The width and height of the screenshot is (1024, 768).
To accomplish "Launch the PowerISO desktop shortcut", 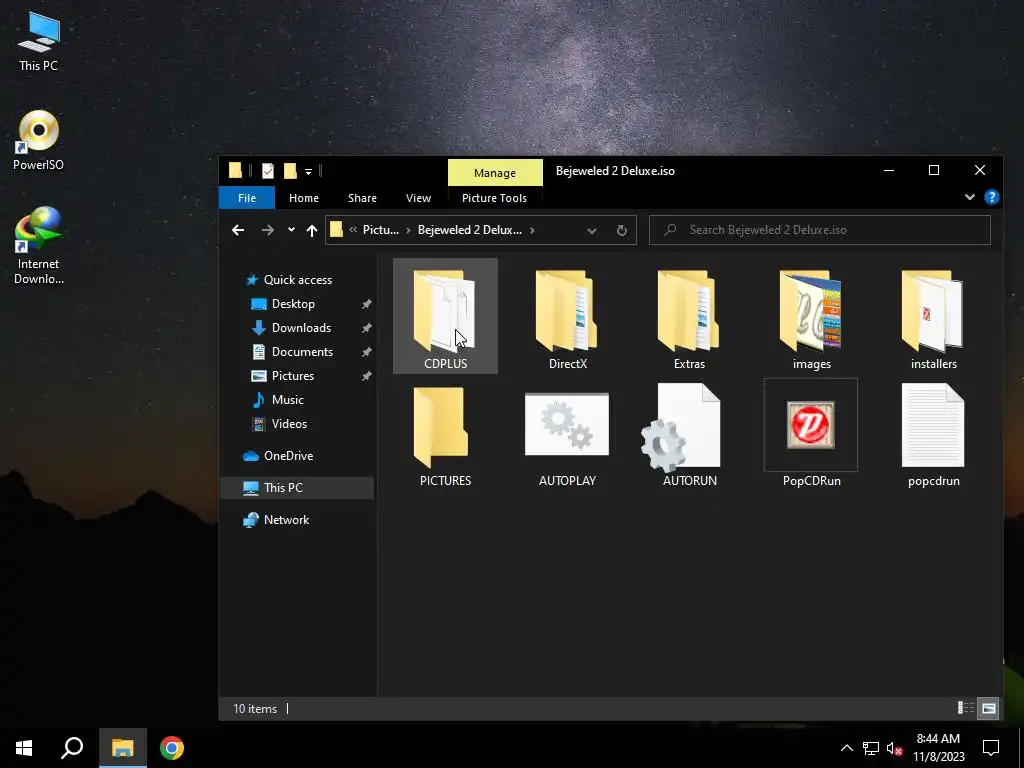I will [x=38, y=140].
